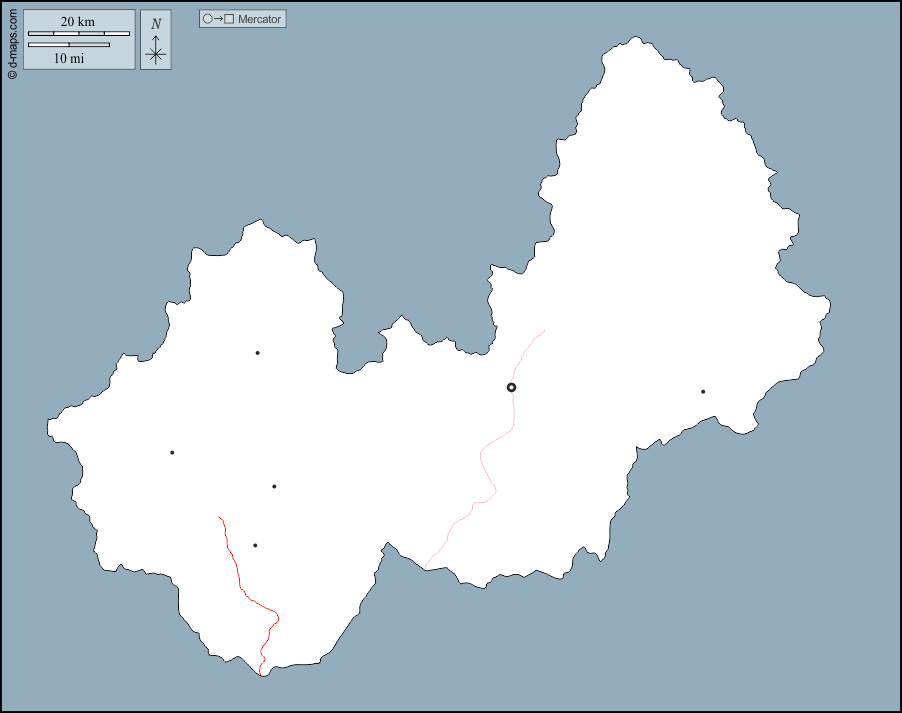Select the northernmost city dot
The height and width of the screenshot is (713, 902).
[x=257, y=352]
